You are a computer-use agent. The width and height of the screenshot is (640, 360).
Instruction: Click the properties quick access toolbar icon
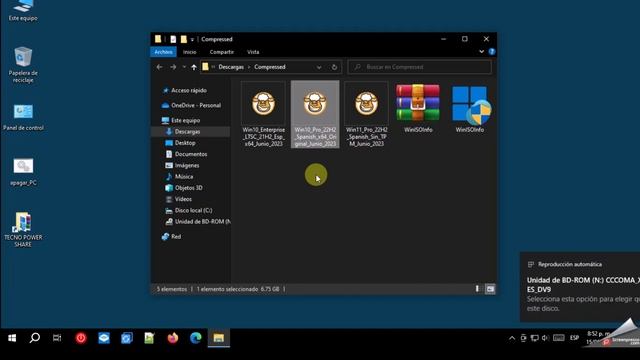173,39
